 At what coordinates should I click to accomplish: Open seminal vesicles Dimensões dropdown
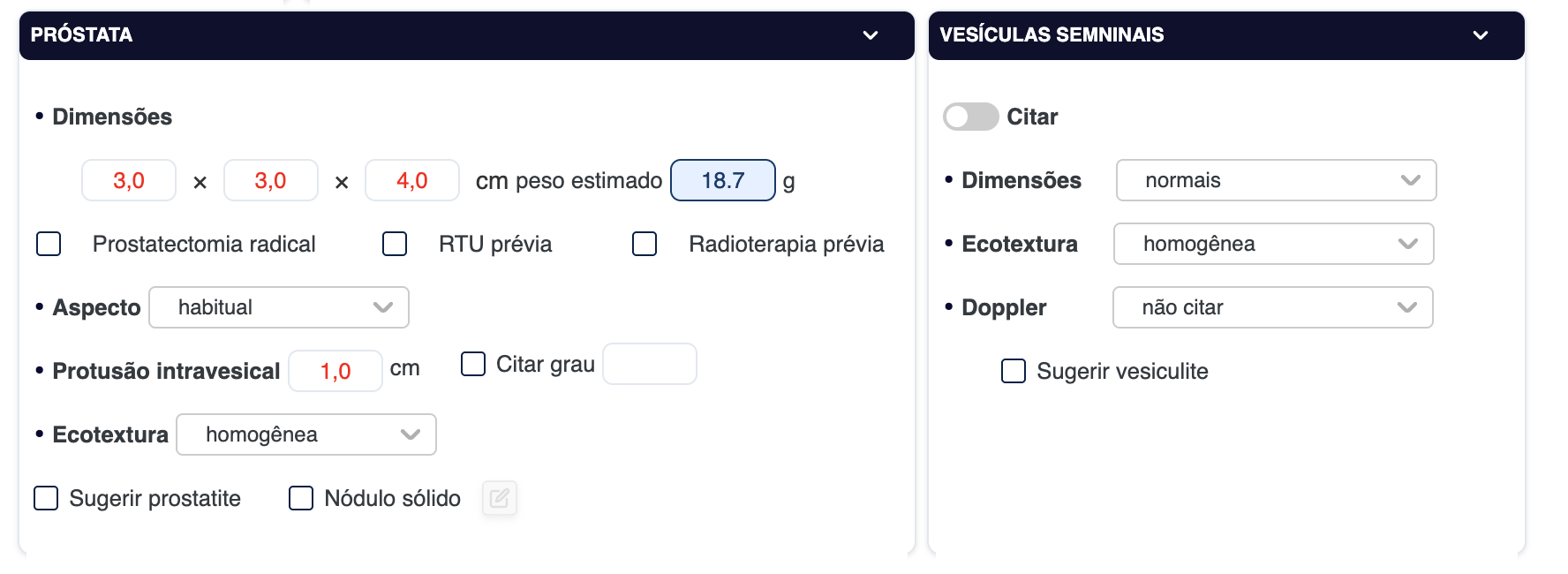pyautogui.click(x=1276, y=180)
